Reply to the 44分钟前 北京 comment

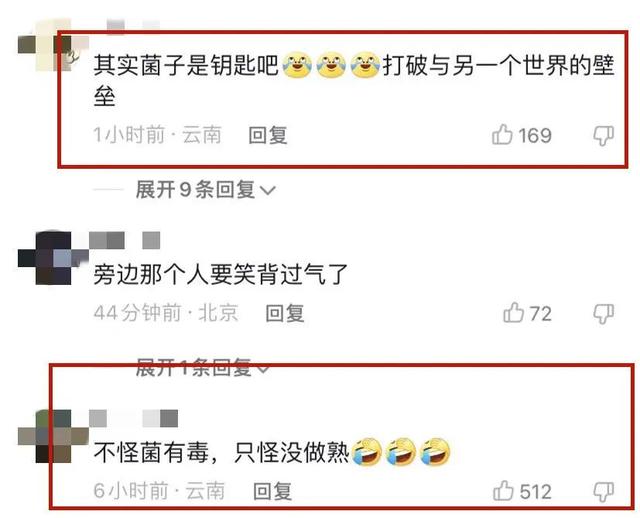285,313
